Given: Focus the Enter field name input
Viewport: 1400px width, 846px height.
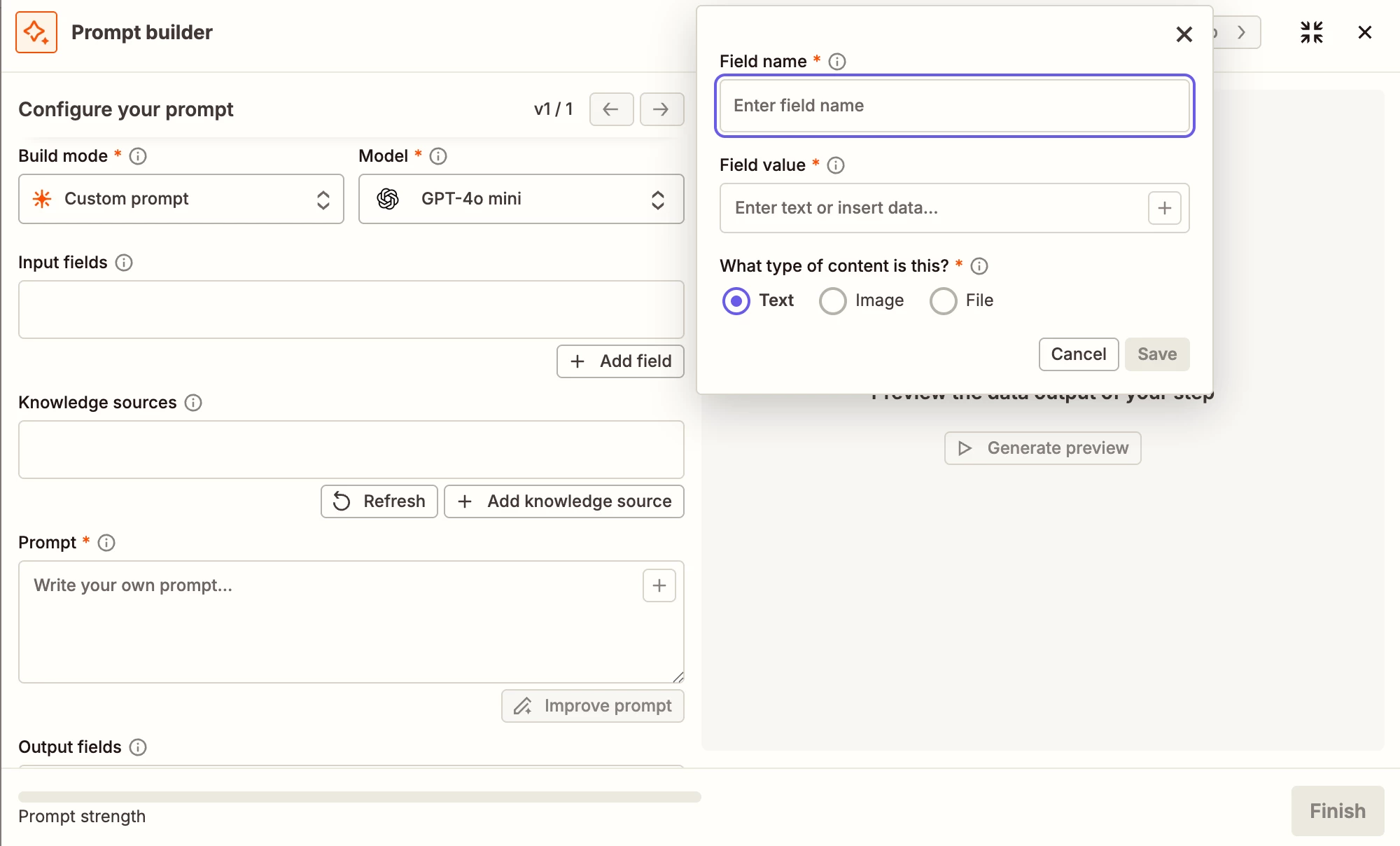Looking at the screenshot, I should [x=954, y=106].
